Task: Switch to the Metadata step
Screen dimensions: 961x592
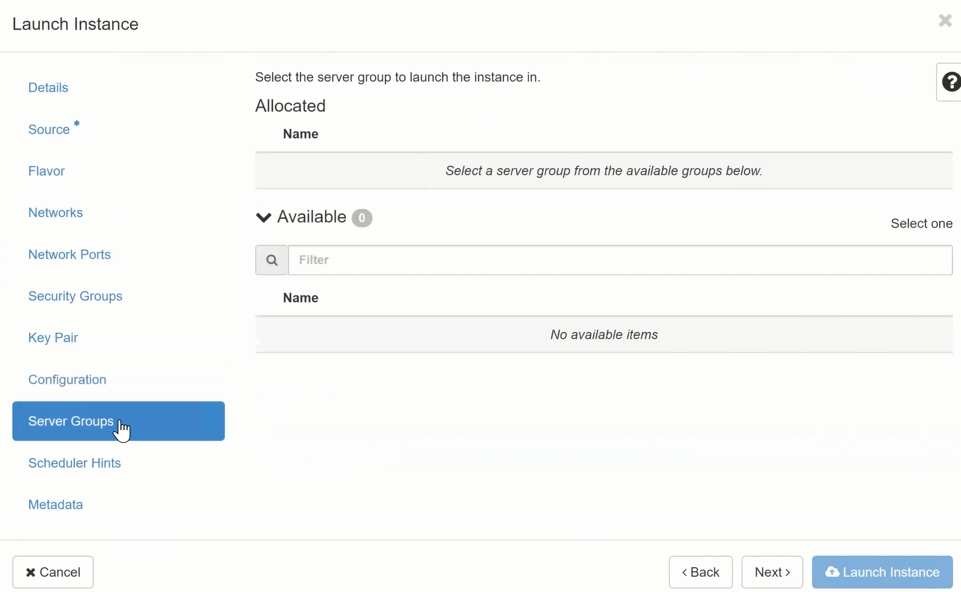Action: [x=55, y=505]
